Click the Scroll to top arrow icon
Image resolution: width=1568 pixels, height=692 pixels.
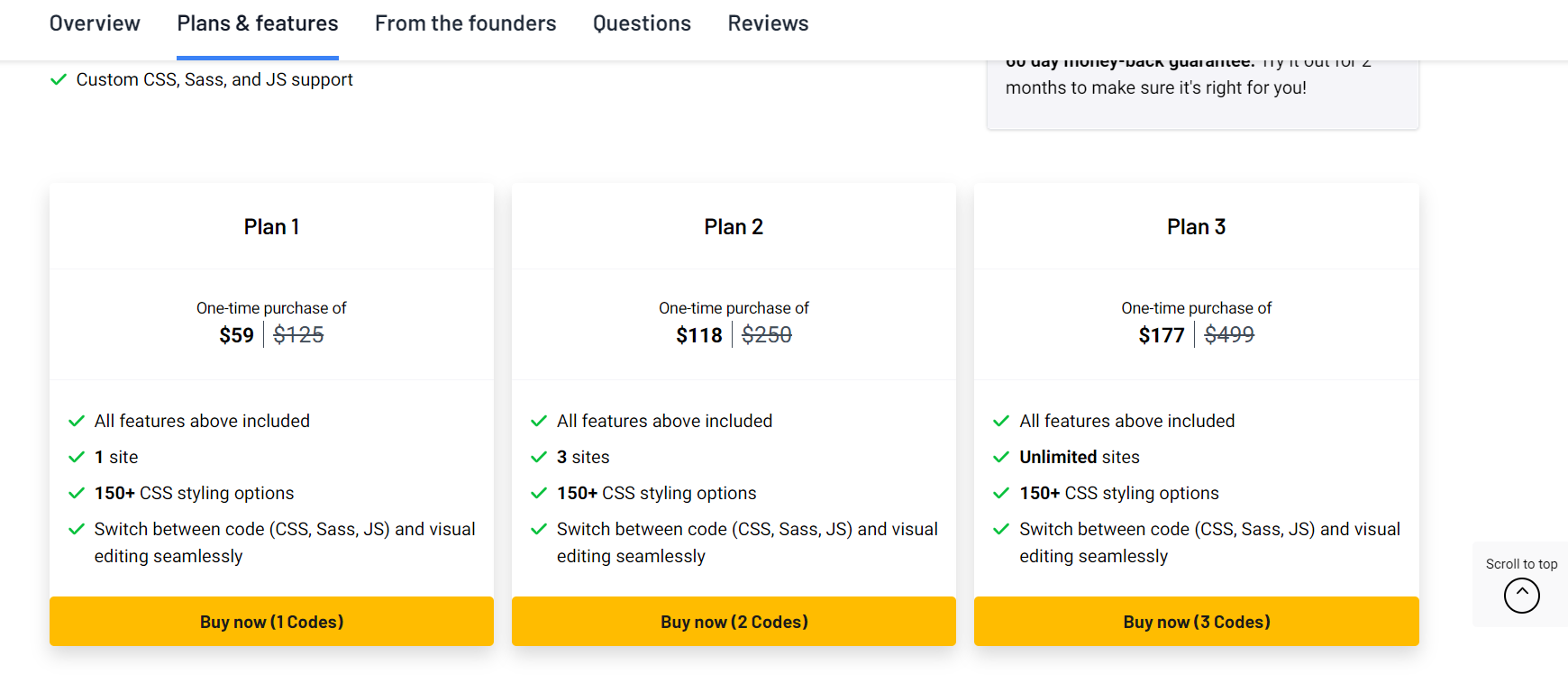(1521, 596)
